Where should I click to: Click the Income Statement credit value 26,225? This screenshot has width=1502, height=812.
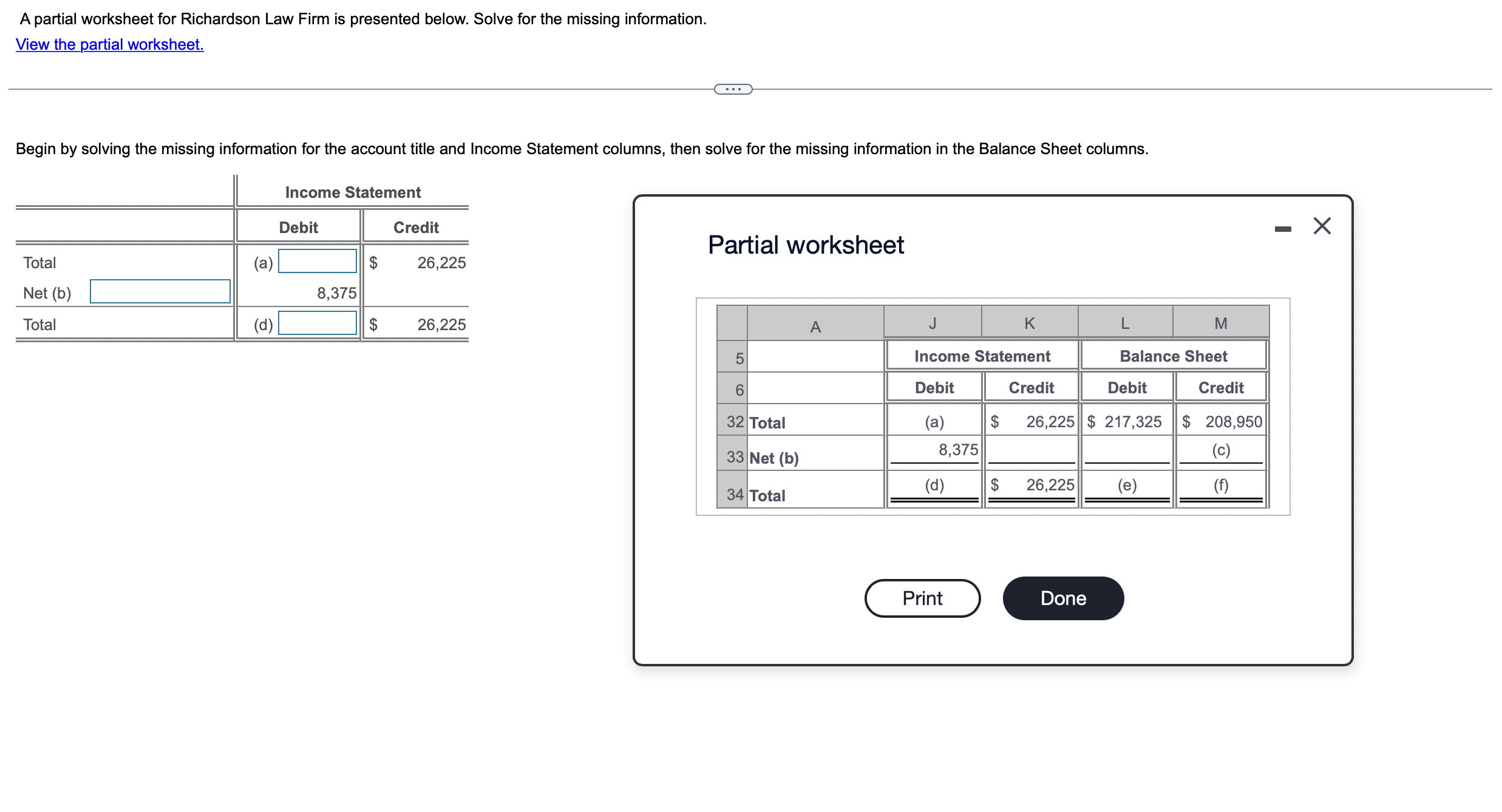tap(1049, 422)
